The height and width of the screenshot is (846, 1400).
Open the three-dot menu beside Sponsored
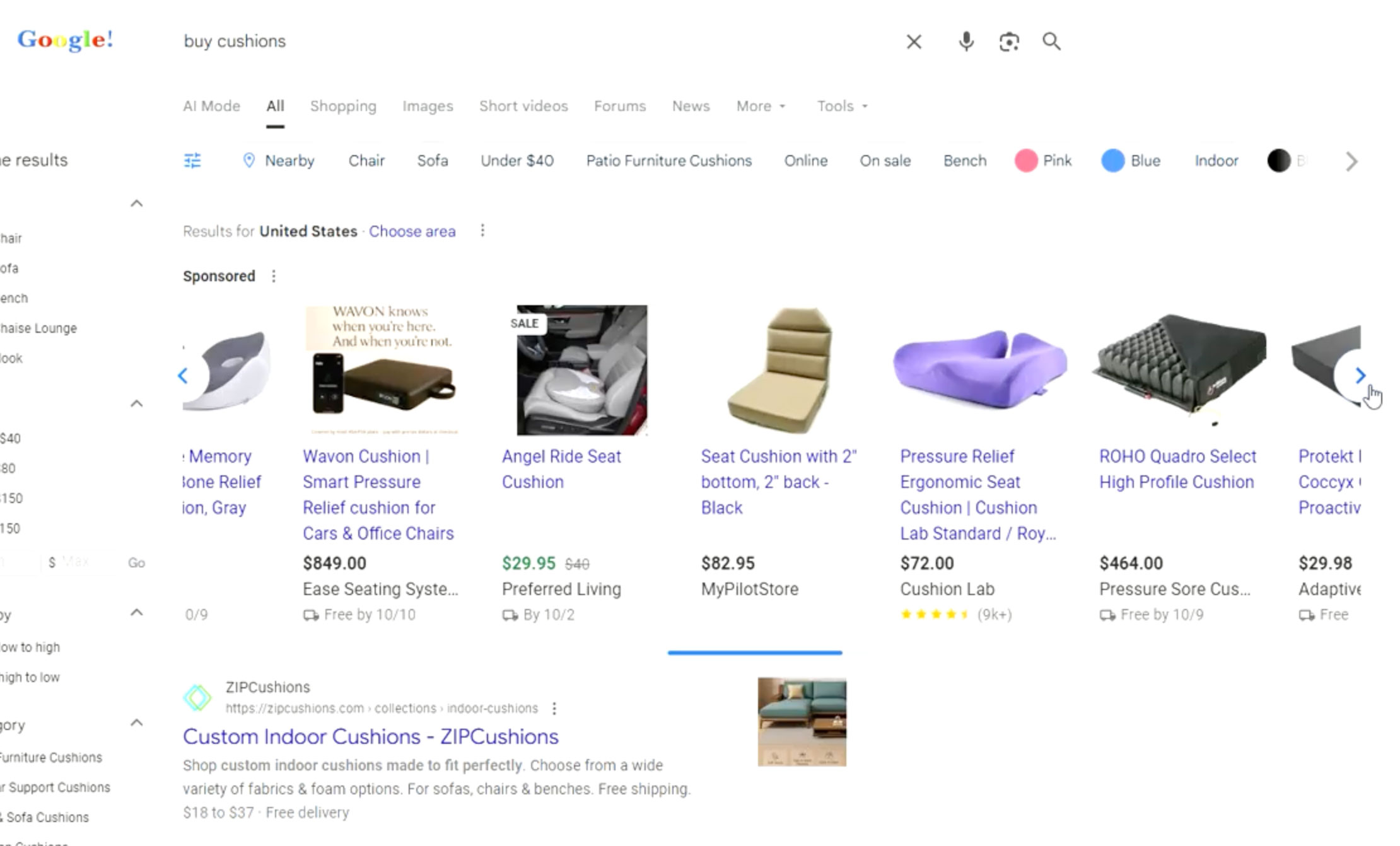tap(275, 276)
